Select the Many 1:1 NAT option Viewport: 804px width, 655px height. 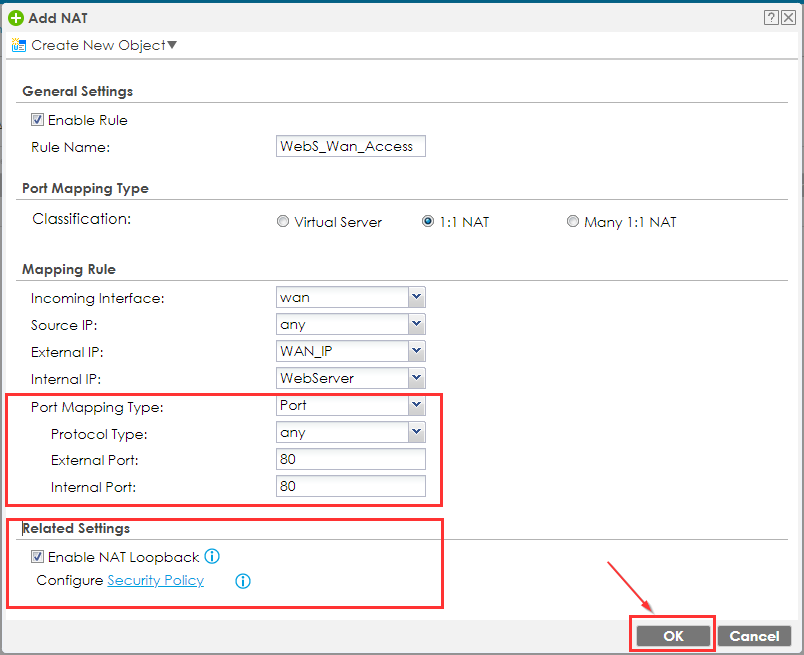point(573,222)
